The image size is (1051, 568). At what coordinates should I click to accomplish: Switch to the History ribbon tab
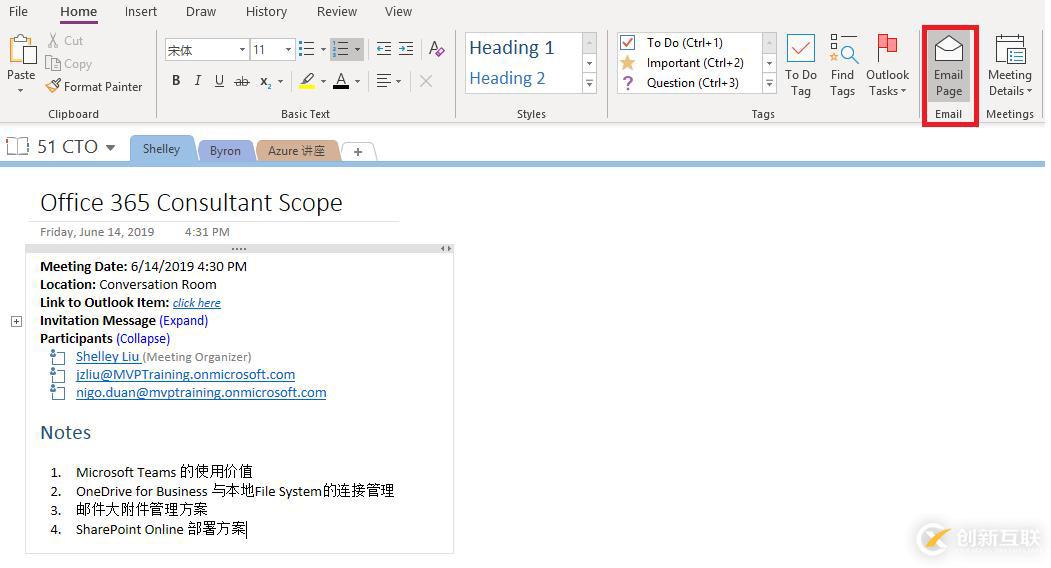pyautogui.click(x=266, y=11)
